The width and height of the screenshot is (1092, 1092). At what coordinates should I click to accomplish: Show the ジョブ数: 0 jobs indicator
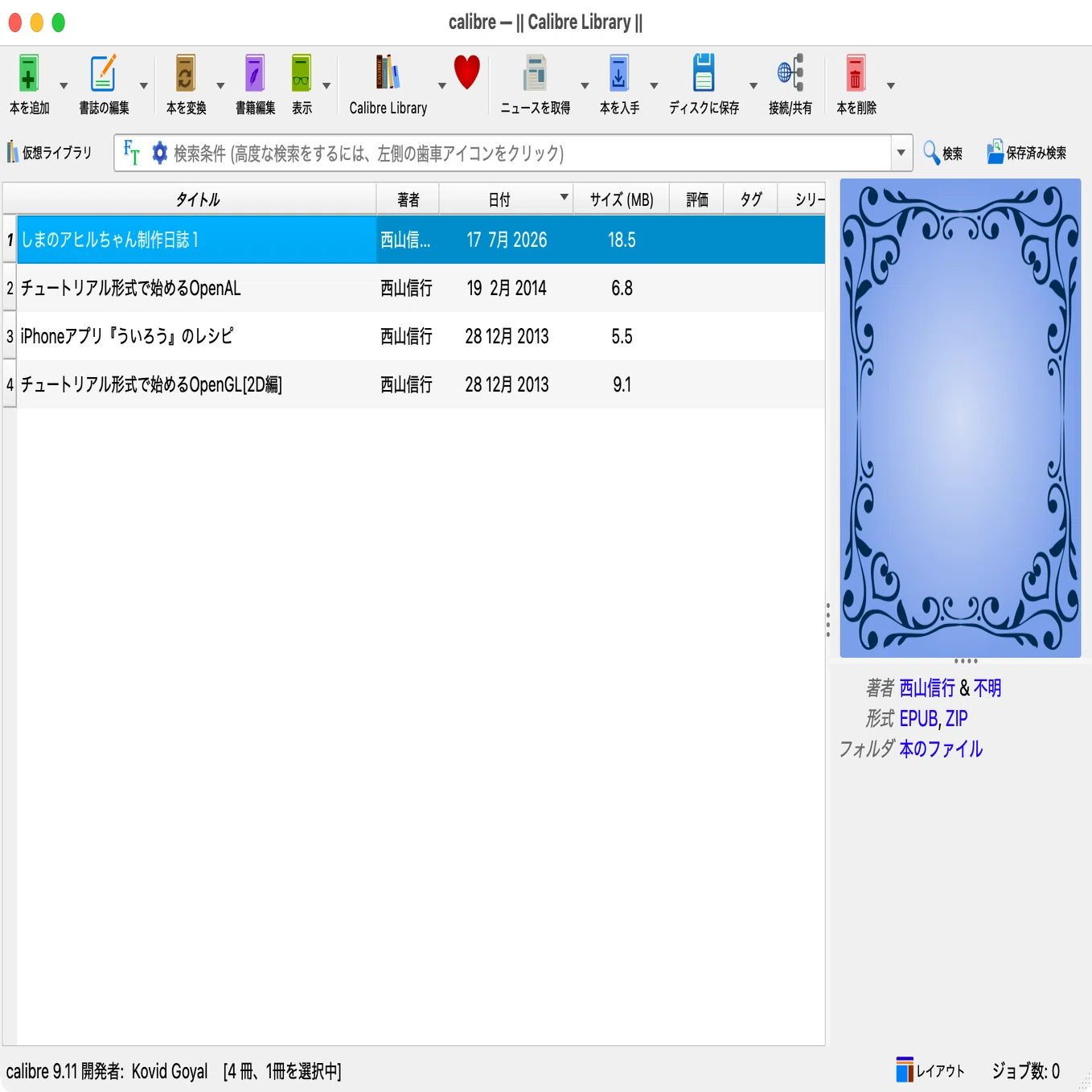click(x=1025, y=1070)
